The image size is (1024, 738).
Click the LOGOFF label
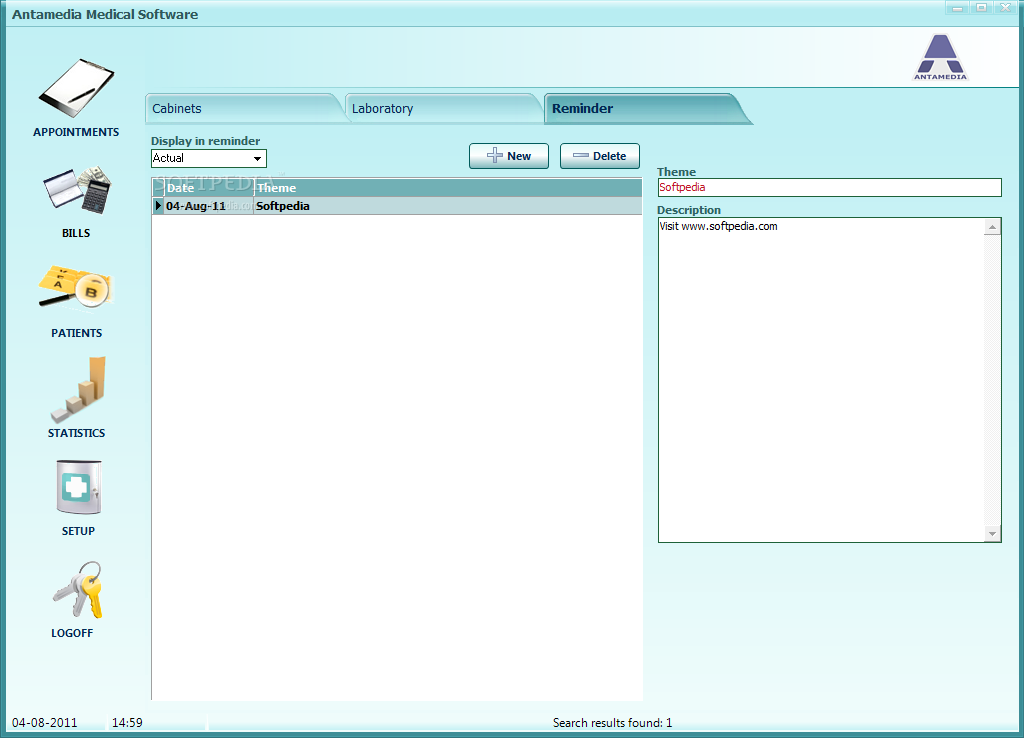(x=72, y=633)
